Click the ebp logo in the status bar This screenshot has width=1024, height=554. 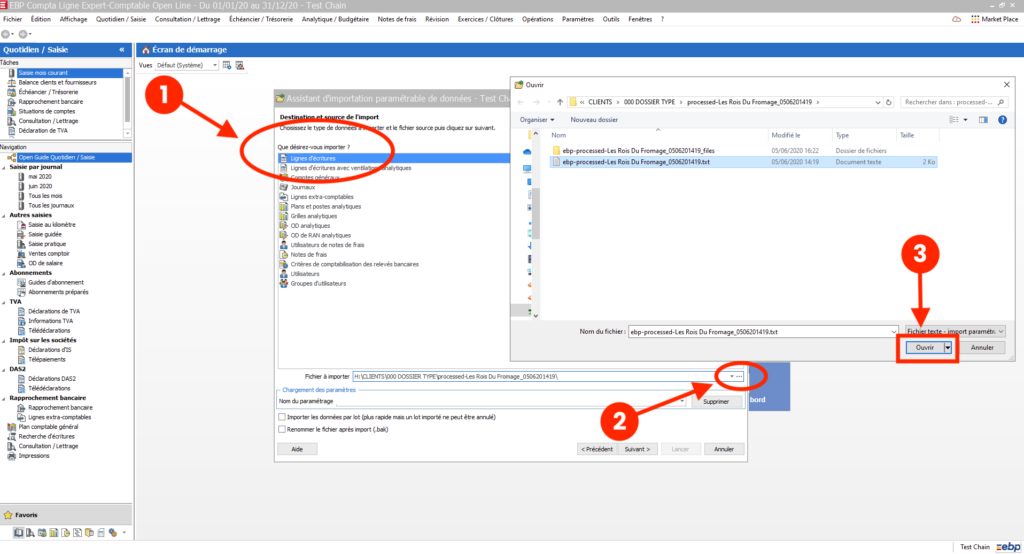point(1008,547)
